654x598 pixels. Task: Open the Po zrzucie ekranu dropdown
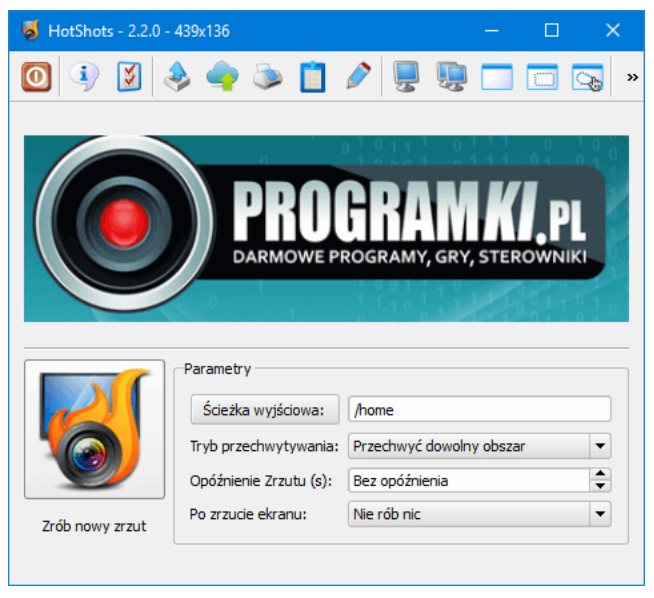(x=480, y=514)
